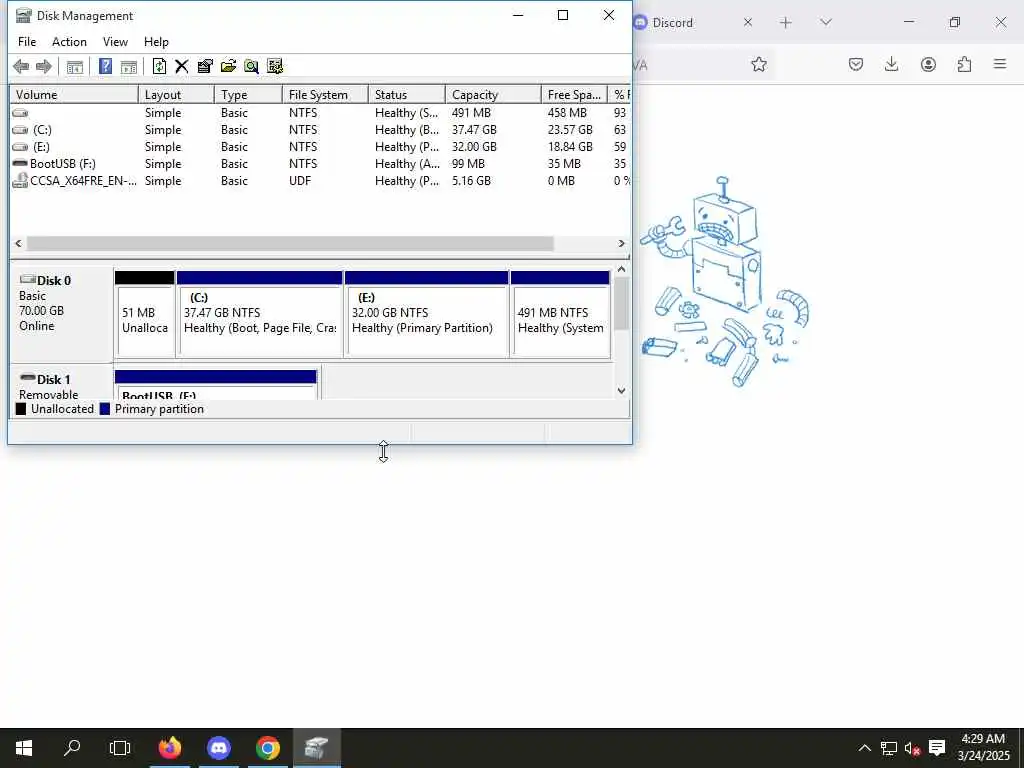Viewport: 1024px width, 768px height.
Task: Click the black Unallocated legend swatch
Action: click(x=21, y=409)
